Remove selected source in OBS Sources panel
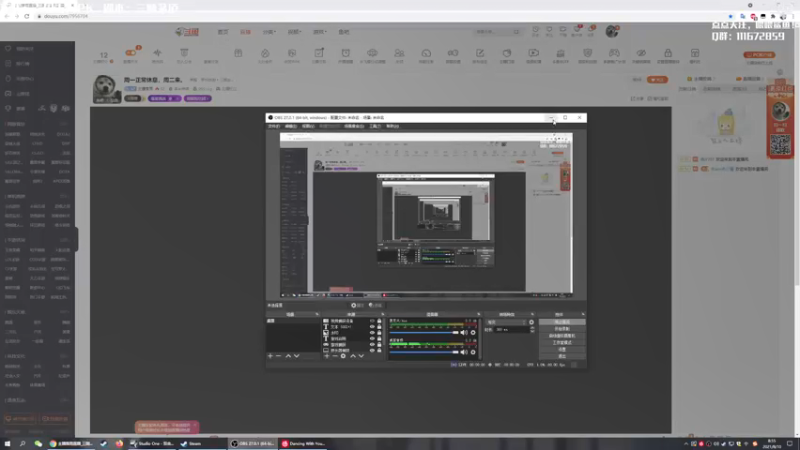The height and width of the screenshot is (450, 800). 335,356
